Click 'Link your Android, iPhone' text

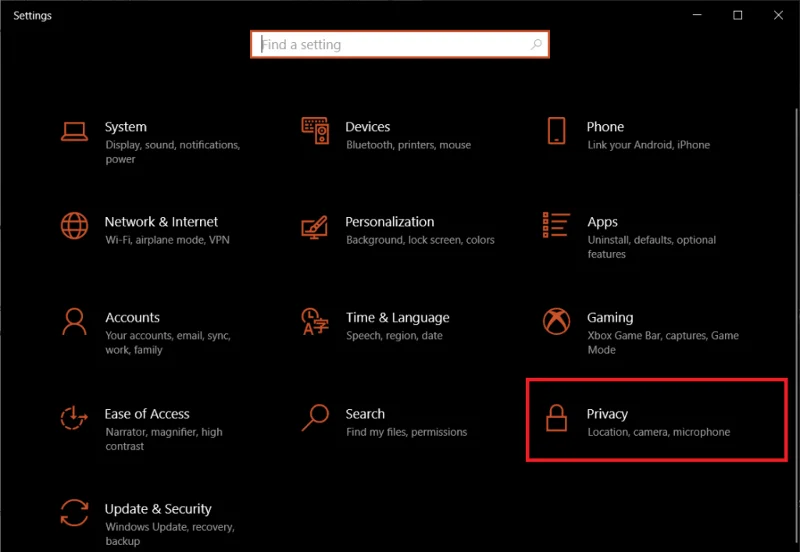coord(648,145)
